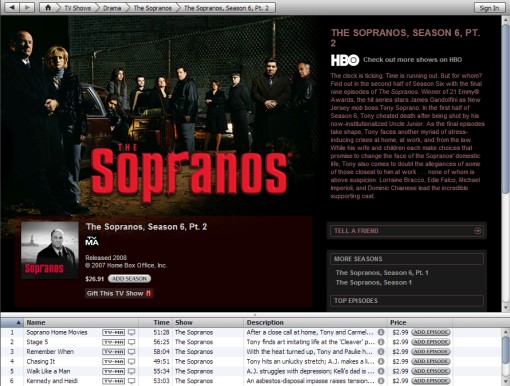Click the Sign In button
Screen dimensions: 510x386
pos(489,8)
